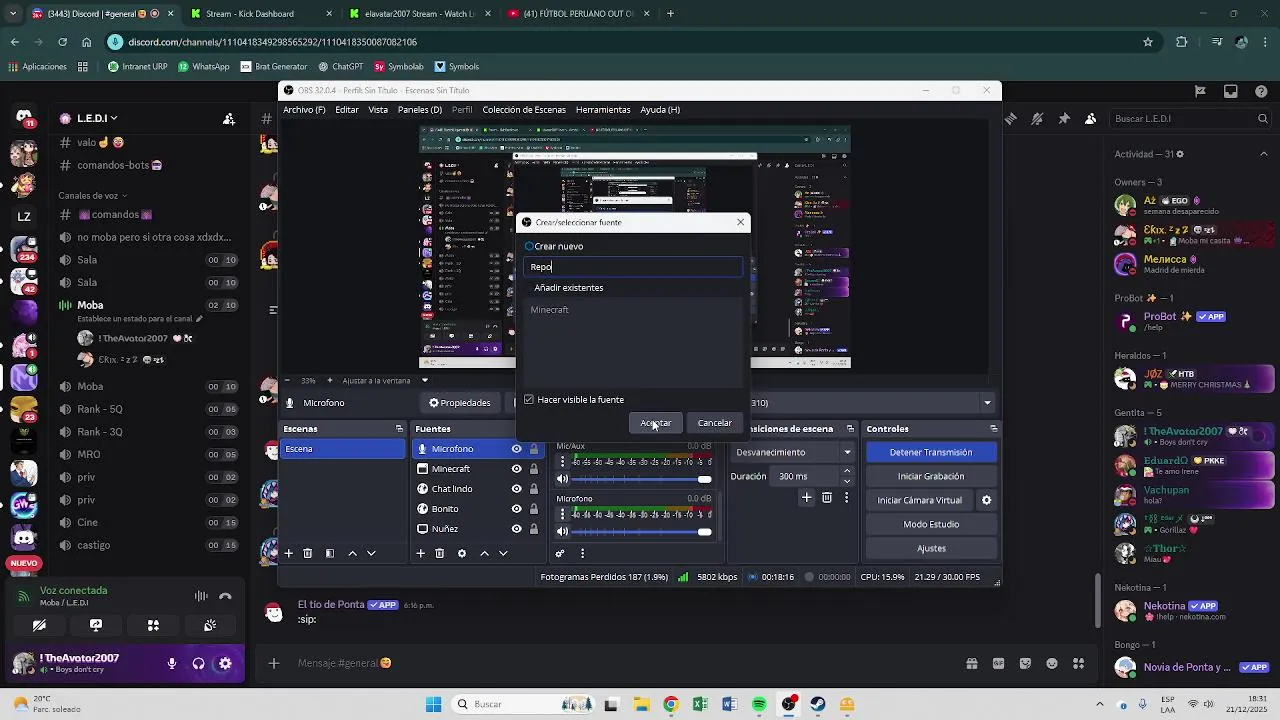Image resolution: width=1280 pixels, height=720 pixels.
Task: Open GIF picker in Discord message bar
Action: click(998, 663)
